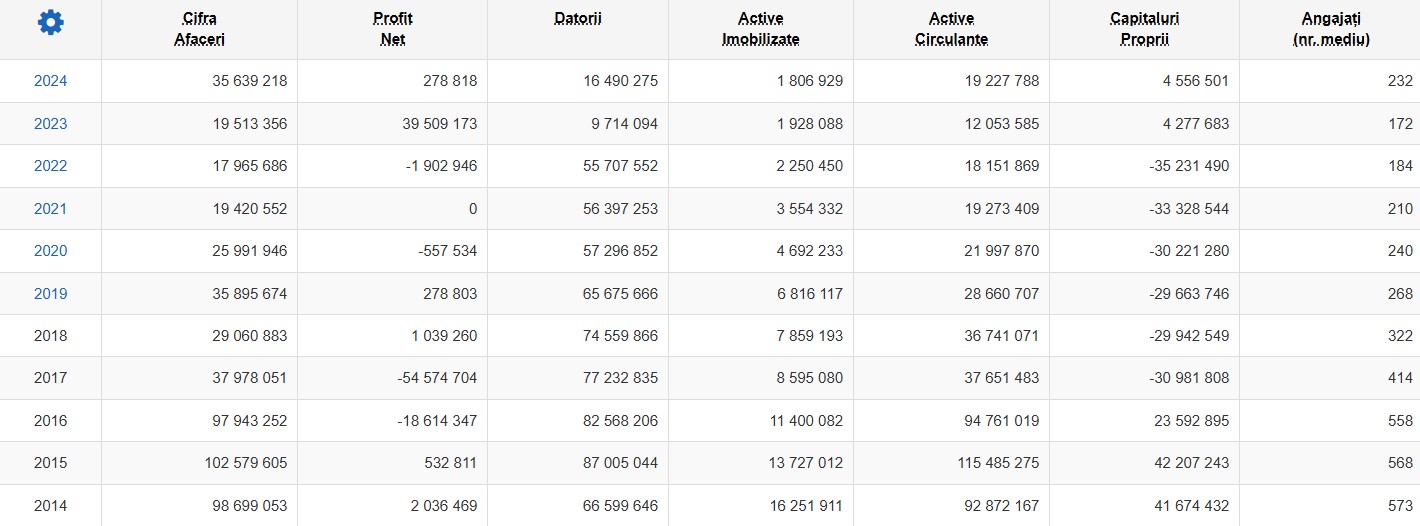Click the Cifra Afaceri column header
The width and height of the screenshot is (1420, 526).
[x=200, y=29]
